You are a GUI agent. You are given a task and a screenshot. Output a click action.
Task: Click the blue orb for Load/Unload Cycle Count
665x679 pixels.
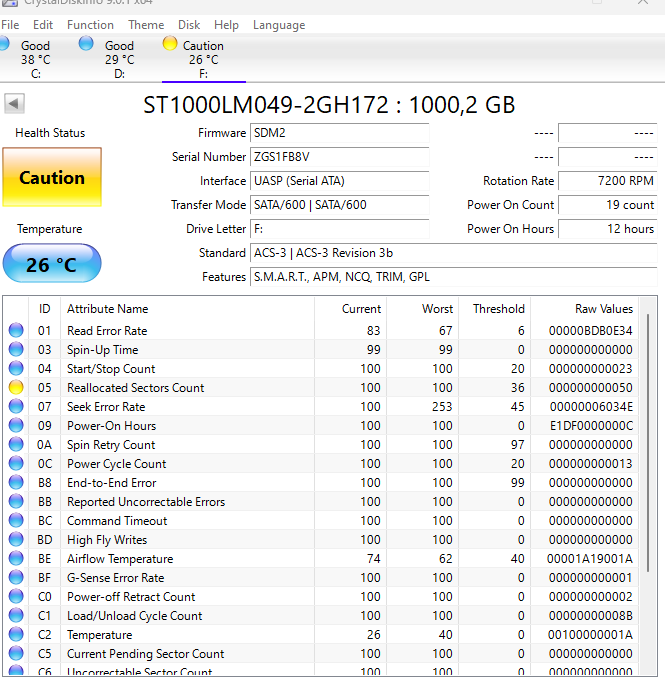coord(16,615)
